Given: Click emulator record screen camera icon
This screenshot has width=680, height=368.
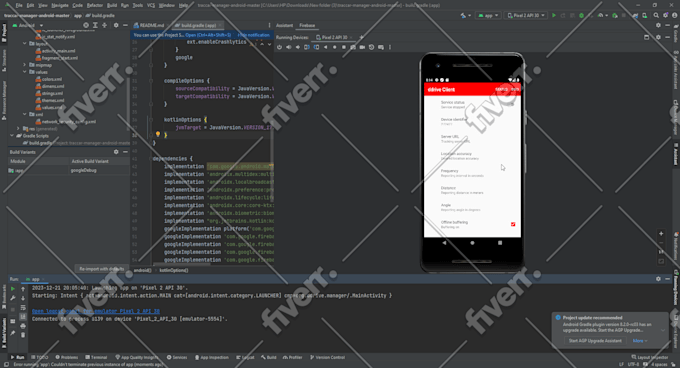Looking at the screenshot, I should [x=362, y=47].
